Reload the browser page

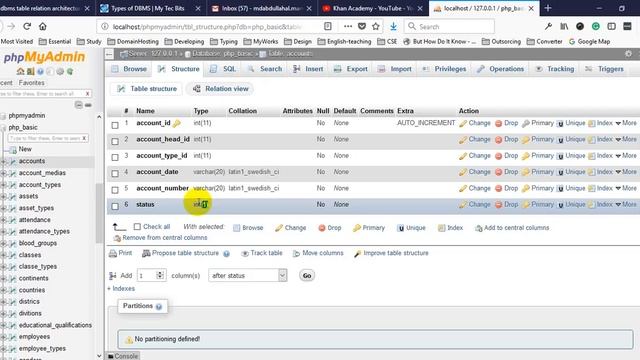pyautogui.click(x=27, y=27)
